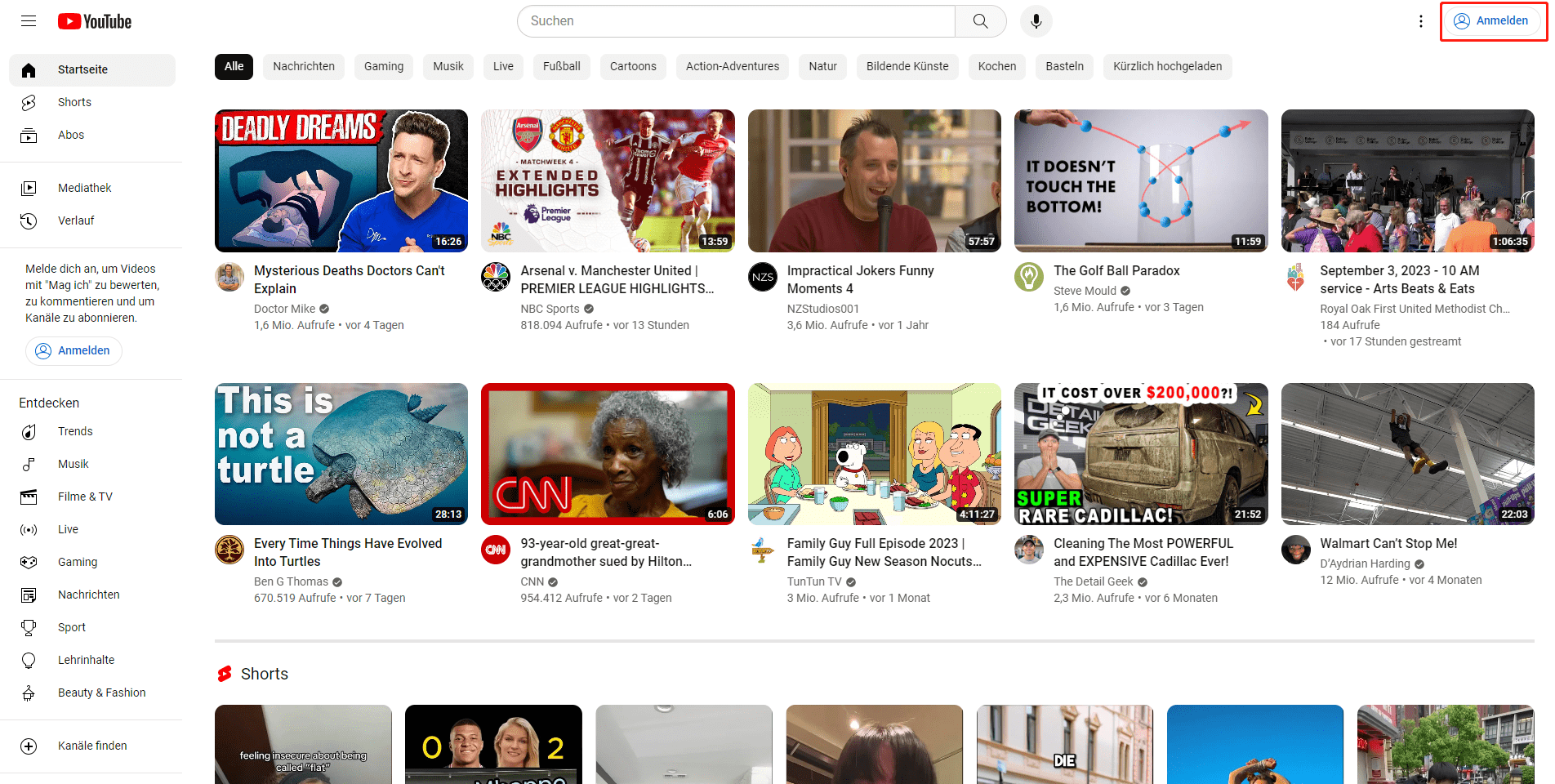Open Doctor Mike channel avatar
Viewport: 1555px width, 784px height.
coord(229,278)
